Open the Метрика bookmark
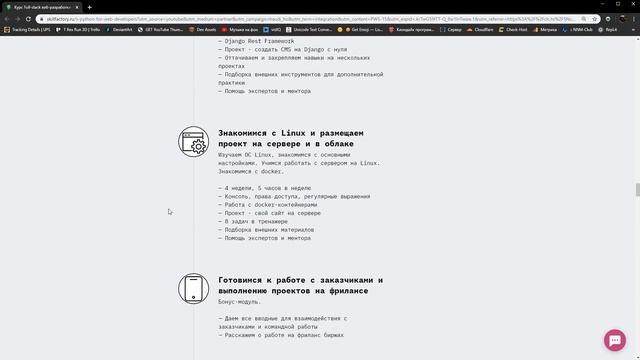 (544, 30)
